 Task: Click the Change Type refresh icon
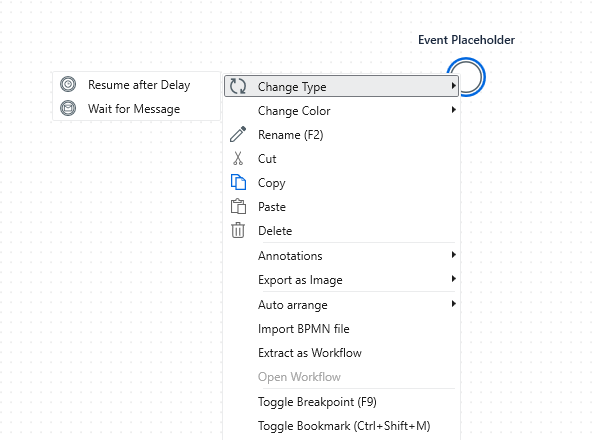pyautogui.click(x=238, y=87)
